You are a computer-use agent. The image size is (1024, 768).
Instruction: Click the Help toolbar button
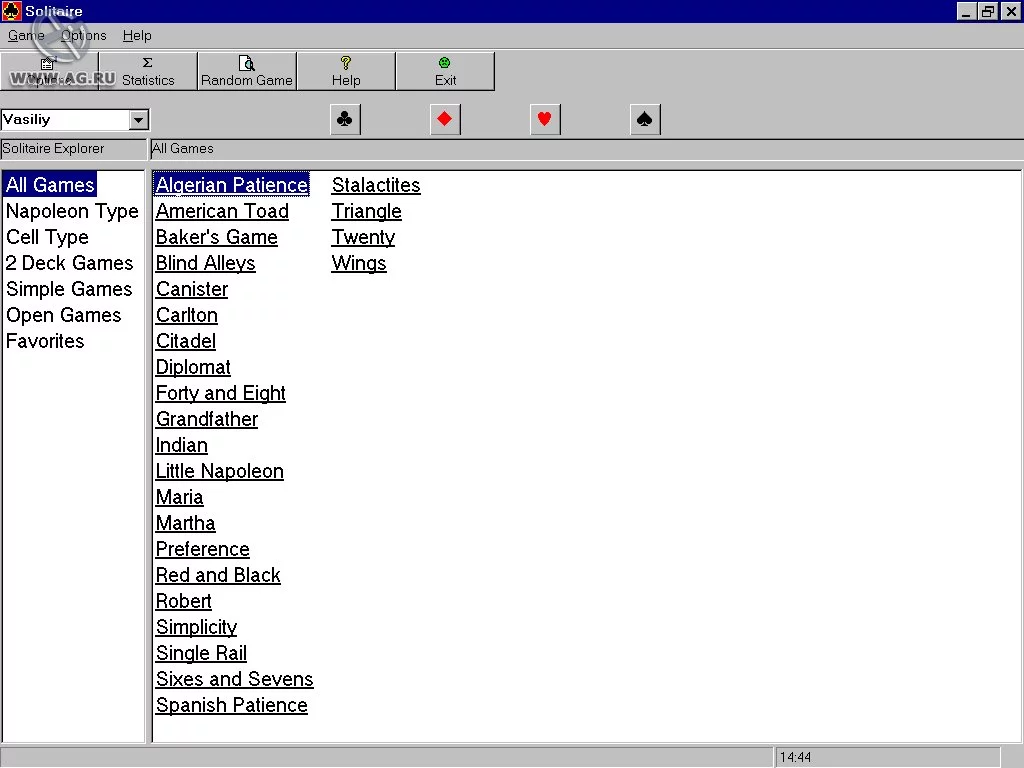[346, 71]
